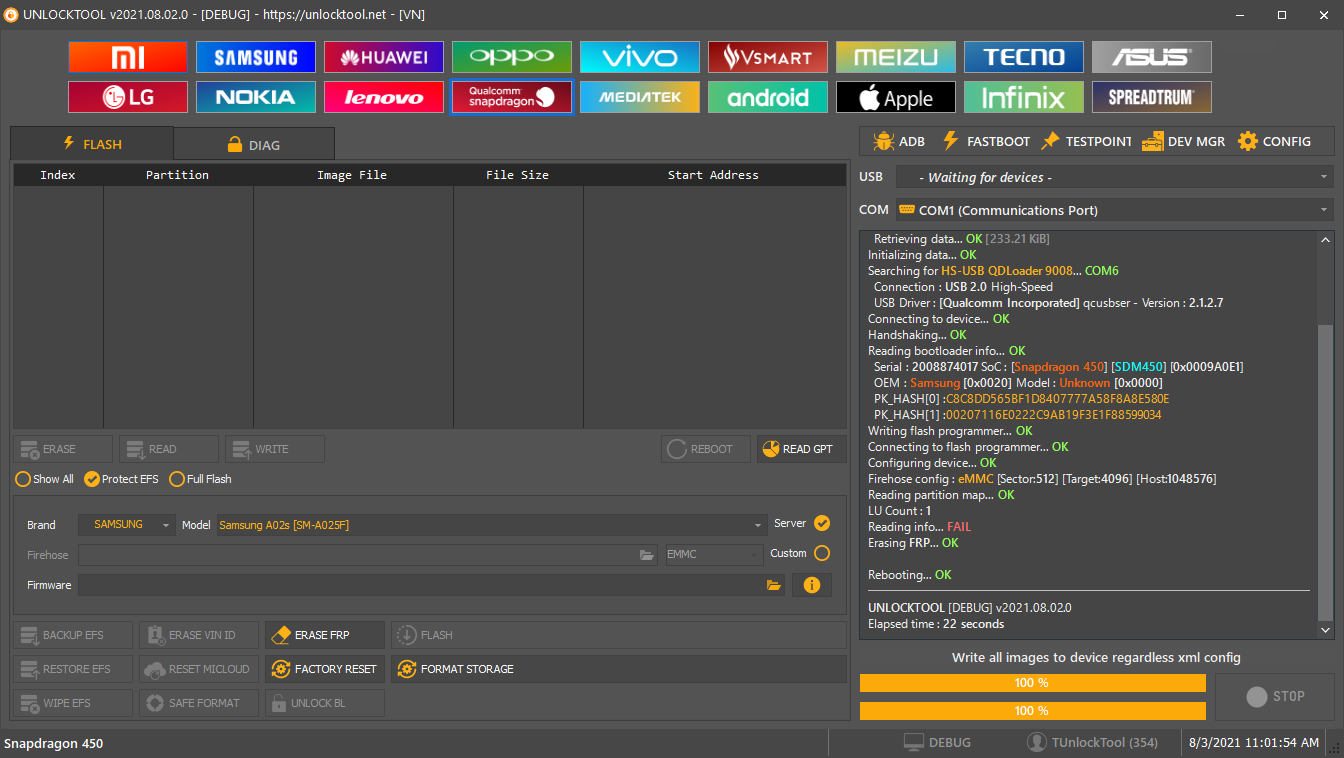Click the "Elapsed time : 22 seconds" log line
The width and height of the screenshot is (1344, 758).
click(936, 624)
